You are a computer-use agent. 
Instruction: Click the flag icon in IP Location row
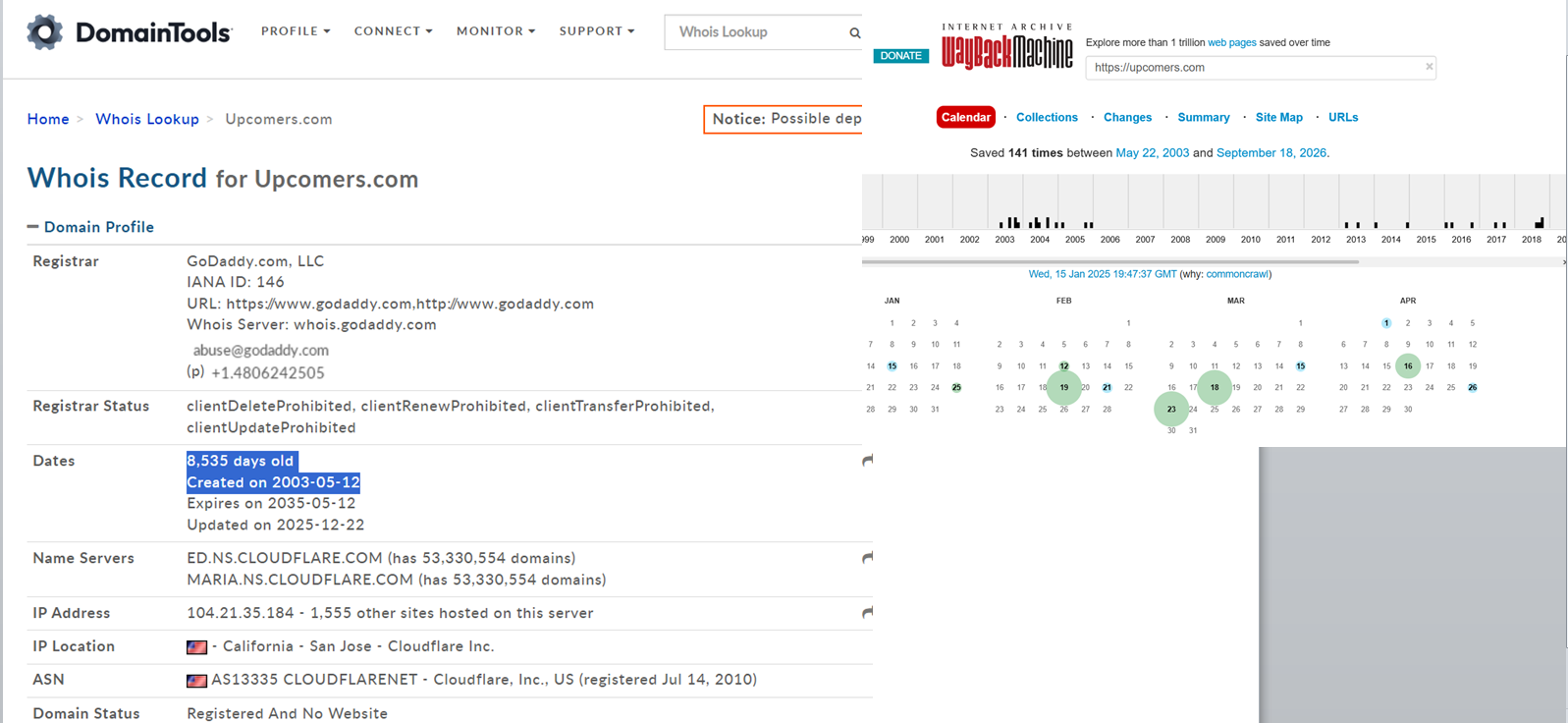[197, 646]
